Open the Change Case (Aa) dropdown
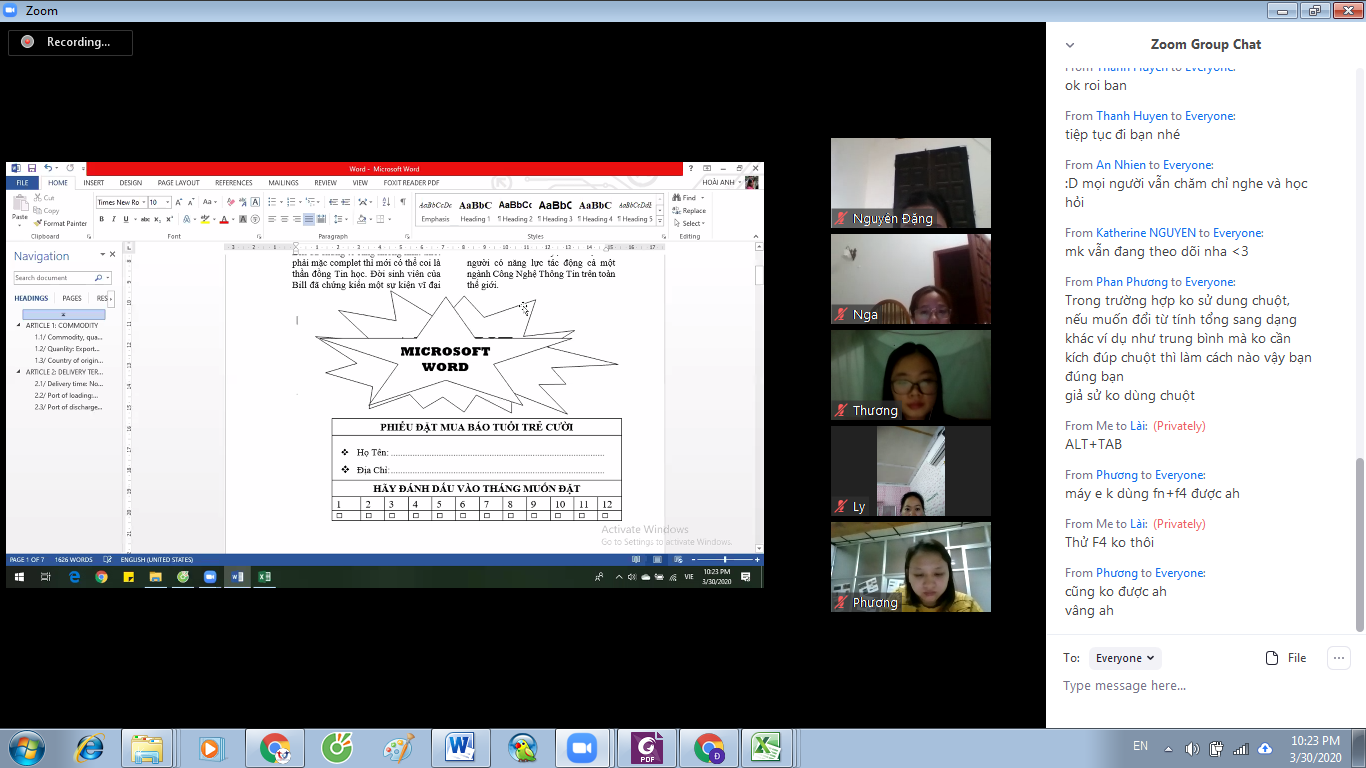The width and height of the screenshot is (1366, 768). pos(208,202)
